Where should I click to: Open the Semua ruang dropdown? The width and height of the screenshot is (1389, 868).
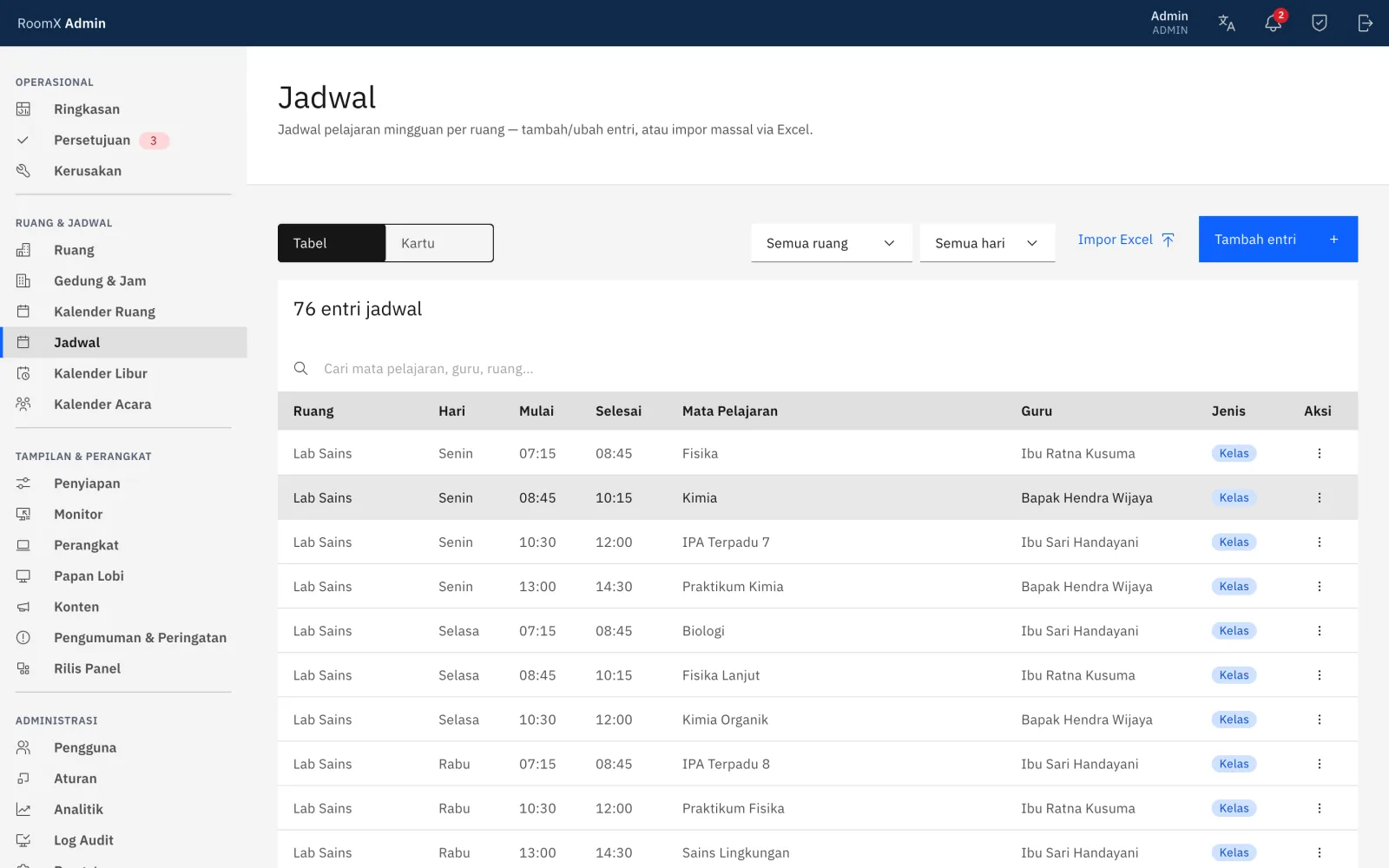832,243
